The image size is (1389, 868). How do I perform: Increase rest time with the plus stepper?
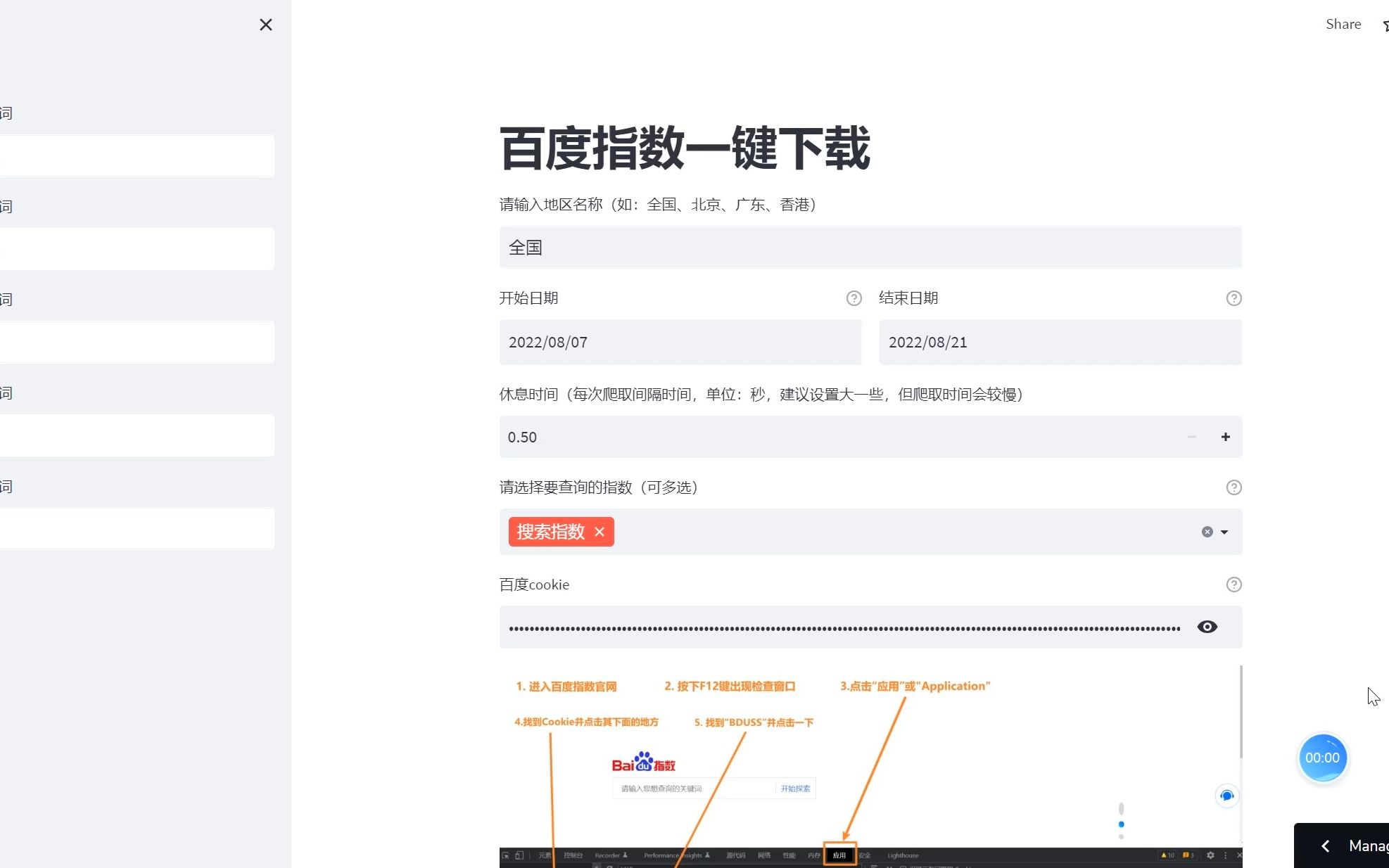(x=1225, y=437)
